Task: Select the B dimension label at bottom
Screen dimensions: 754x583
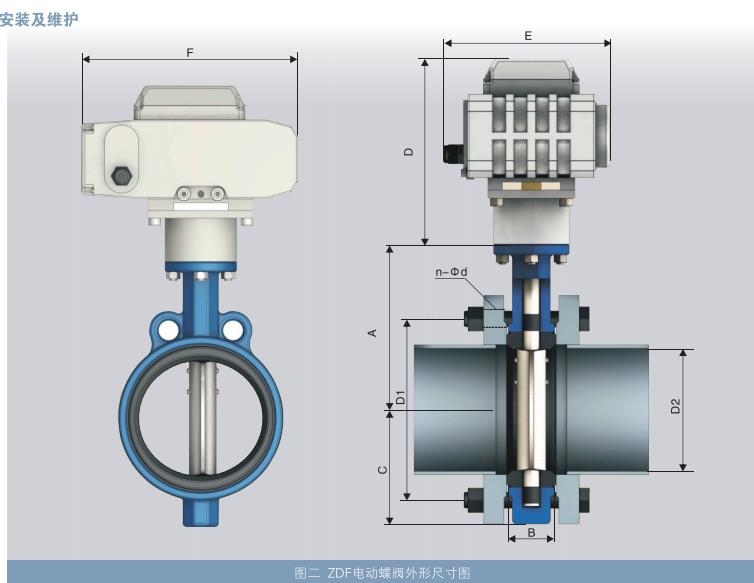Action: (x=531, y=533)
